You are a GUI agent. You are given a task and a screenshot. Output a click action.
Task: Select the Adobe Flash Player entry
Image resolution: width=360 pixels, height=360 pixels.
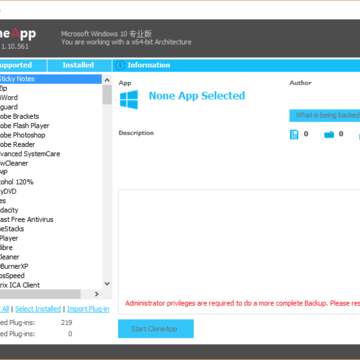(x=51, y=126)
